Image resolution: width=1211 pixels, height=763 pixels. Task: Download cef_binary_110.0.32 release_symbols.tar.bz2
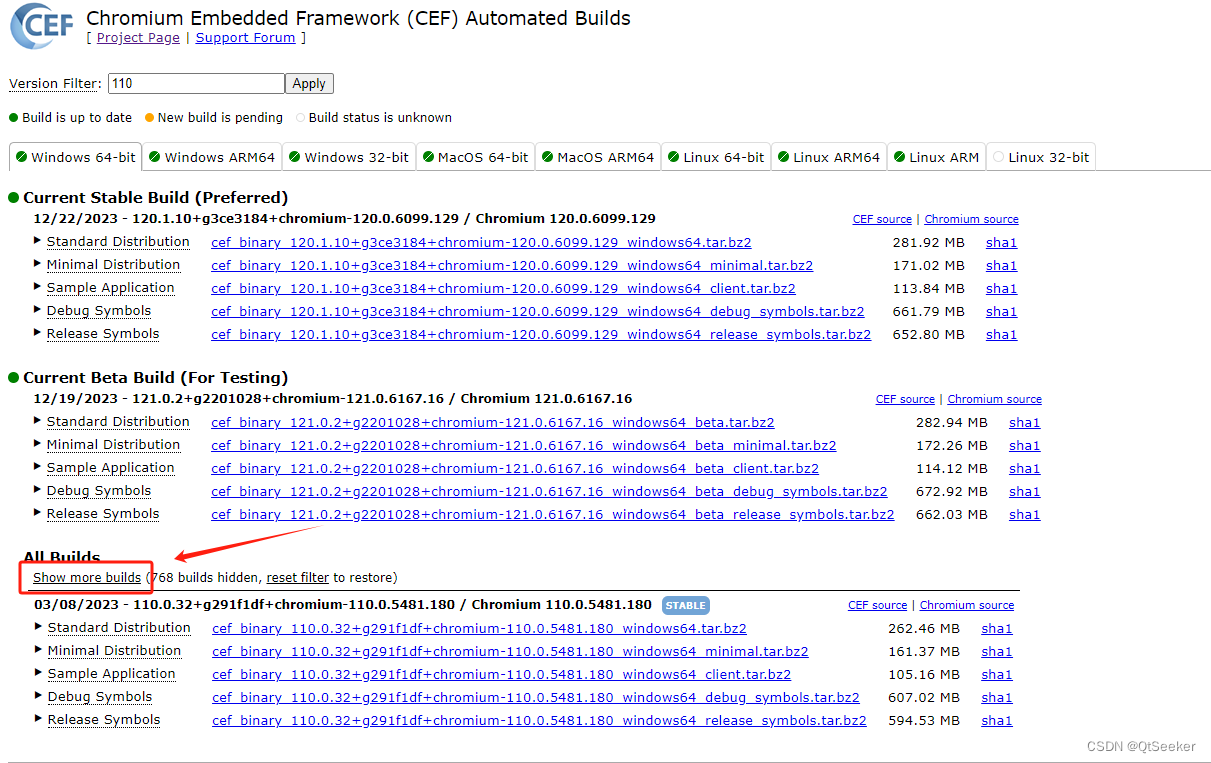(539, 721)
